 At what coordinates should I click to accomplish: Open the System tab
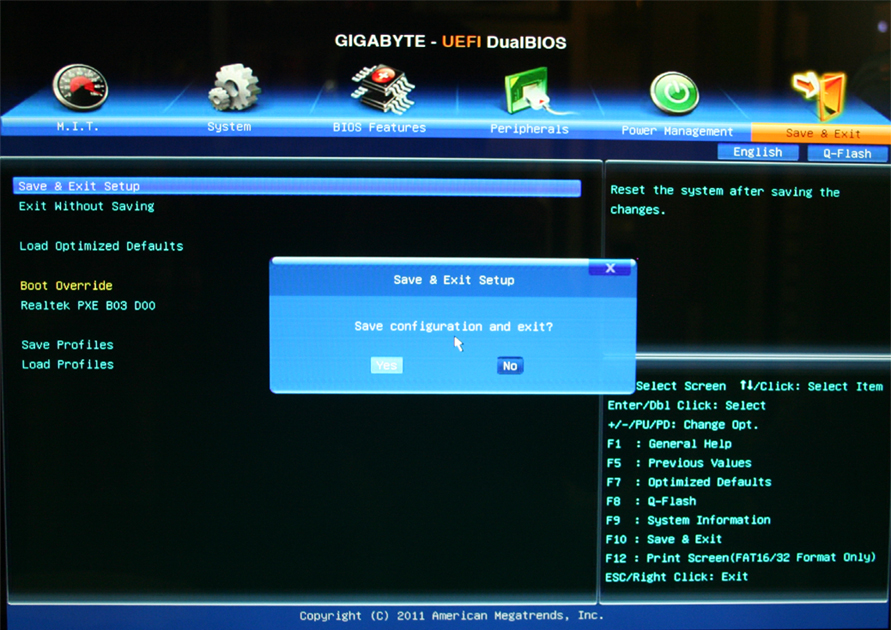click(229, 127)
